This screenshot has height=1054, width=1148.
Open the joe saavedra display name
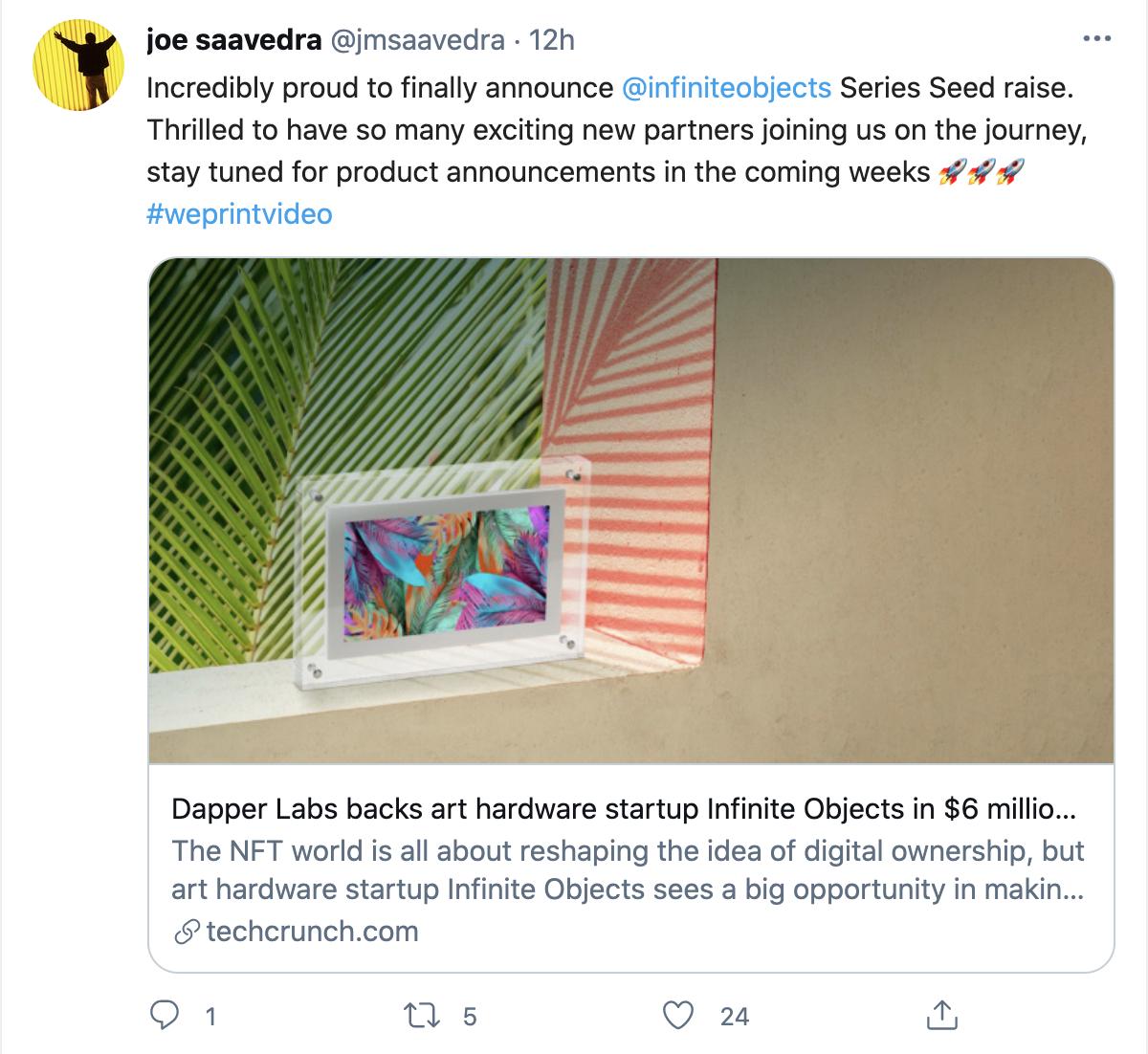click(233, 40)
